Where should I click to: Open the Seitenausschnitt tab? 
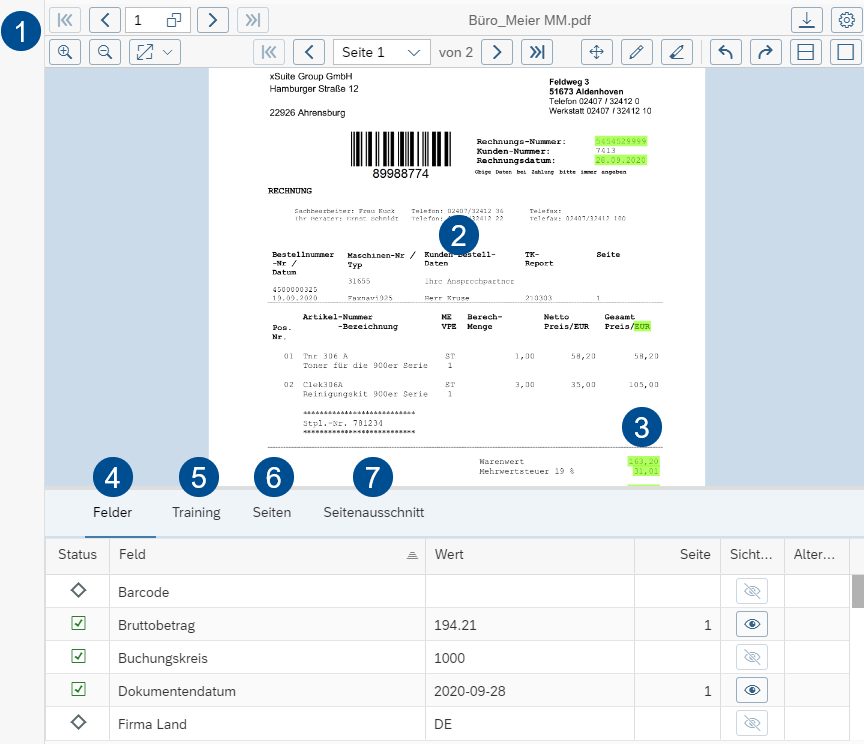point(372,512)
